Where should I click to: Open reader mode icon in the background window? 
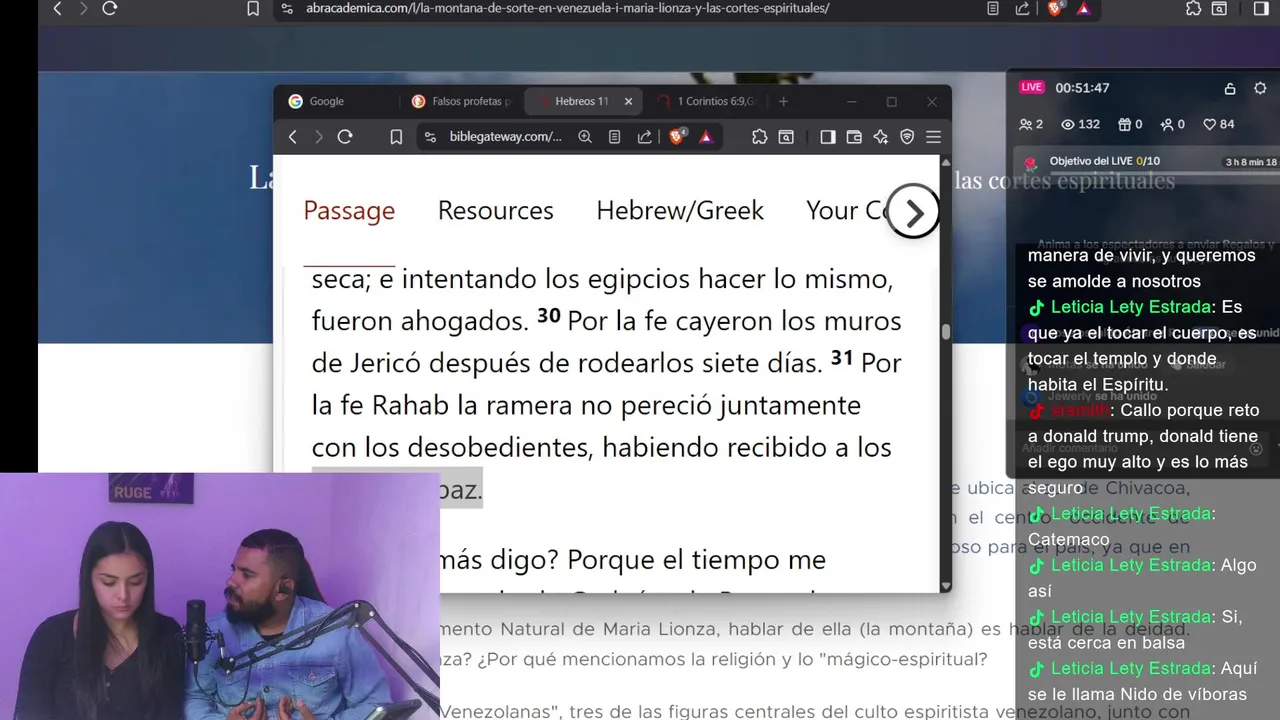point(992,8)
